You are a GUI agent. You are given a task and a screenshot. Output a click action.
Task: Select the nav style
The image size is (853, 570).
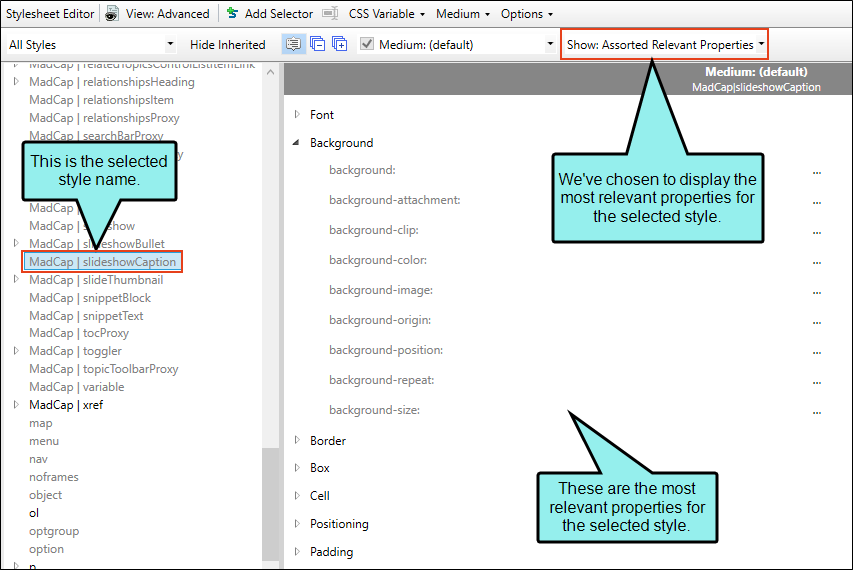pyautogui.click(x=38, y=459)
